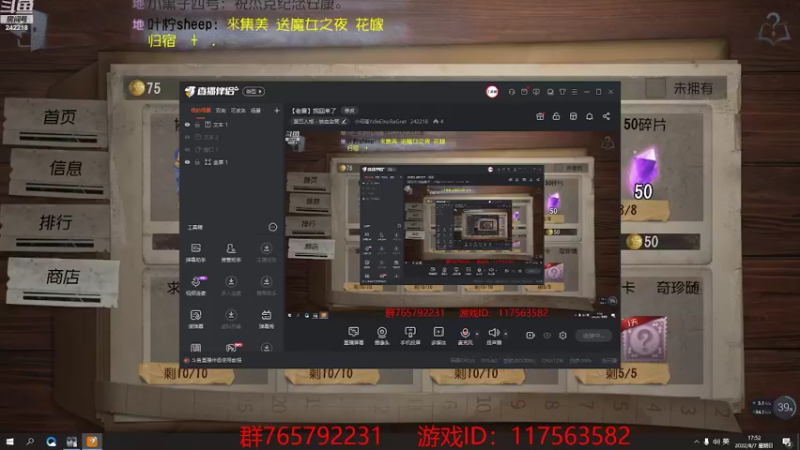Open the hamburger menu in title bar
The height and width of the screenshot is (450, 800).
[x=574, y=92]
